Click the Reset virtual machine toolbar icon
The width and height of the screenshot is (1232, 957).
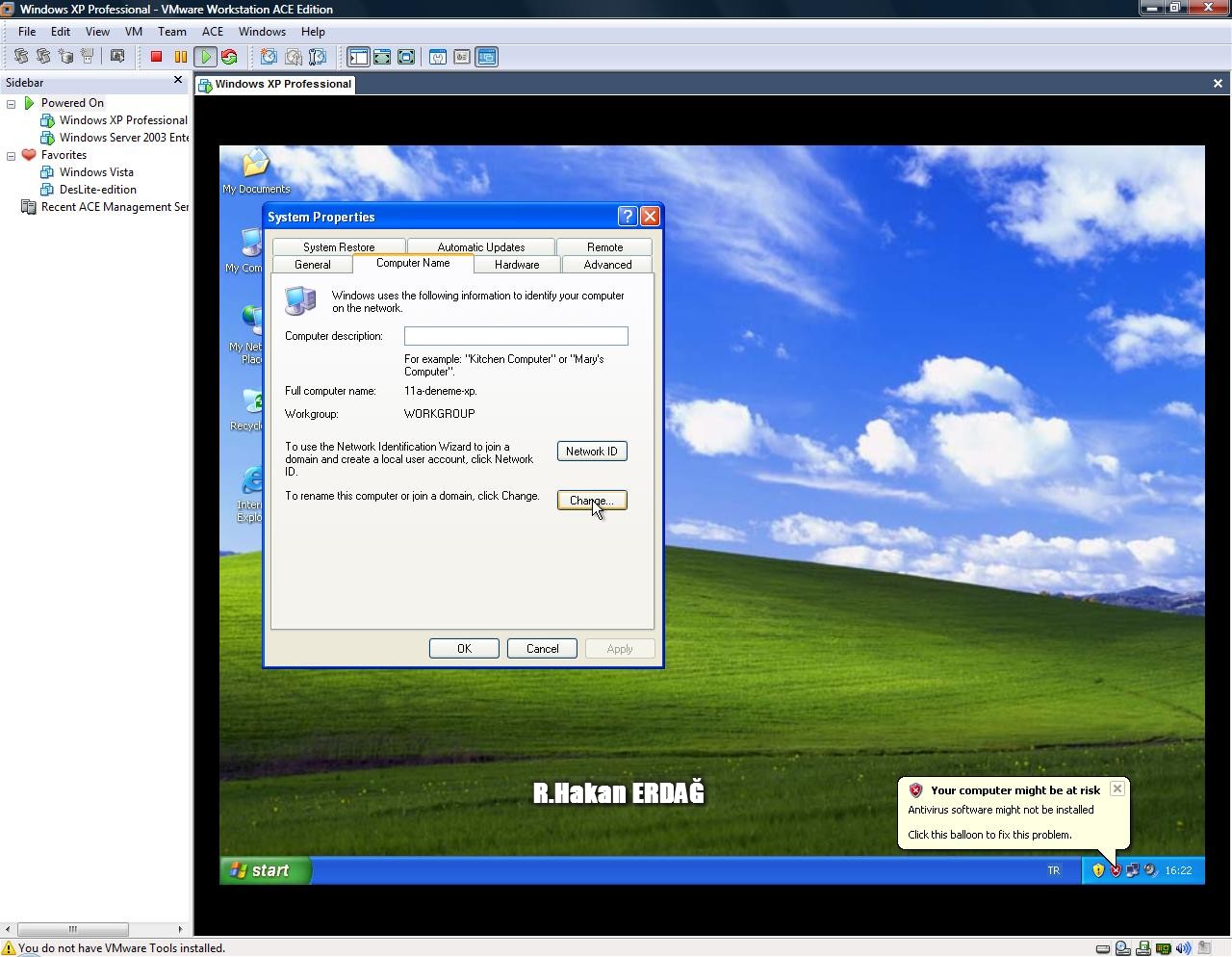point(229,57)
